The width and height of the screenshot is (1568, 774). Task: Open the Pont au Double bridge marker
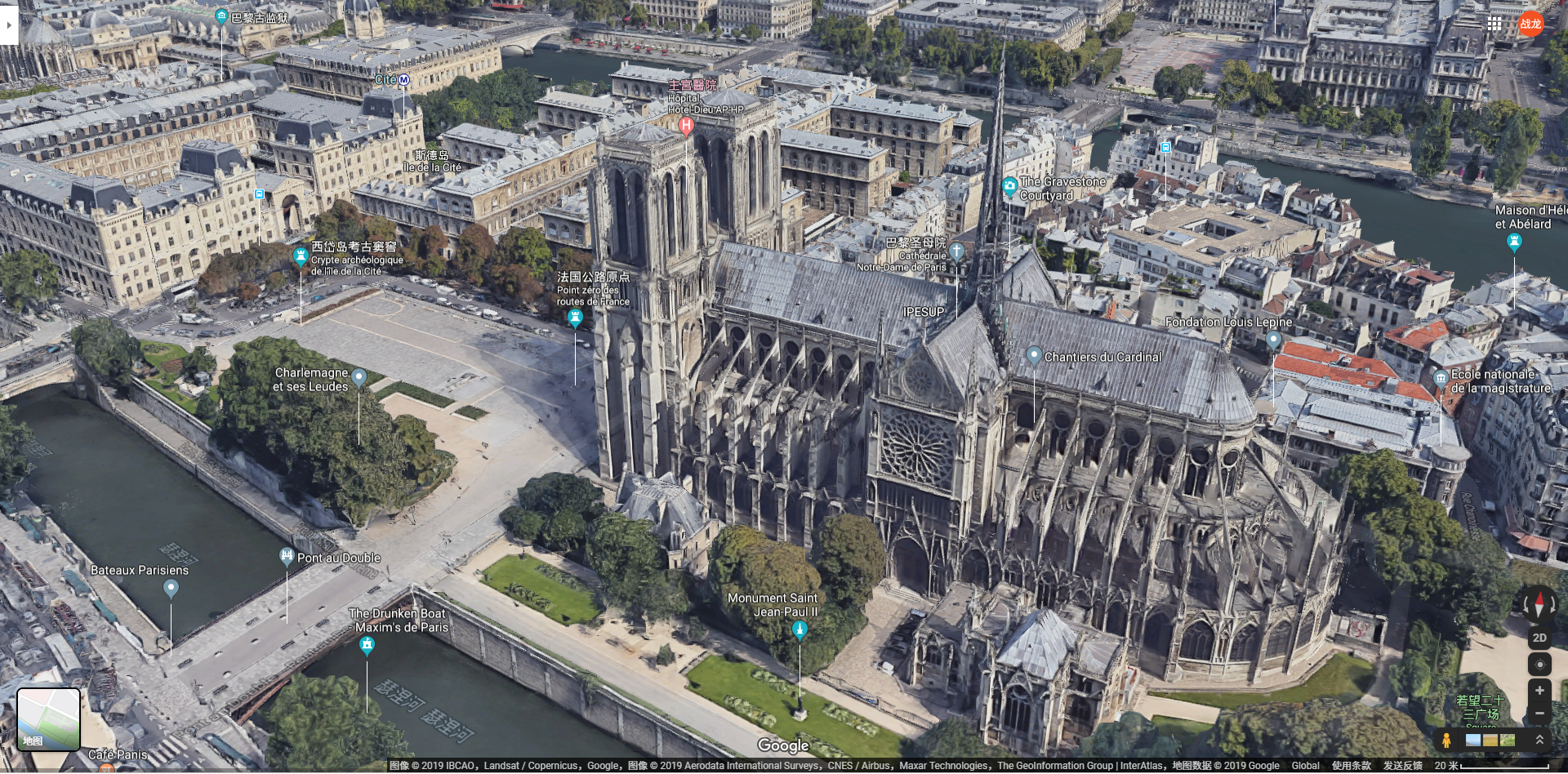286,557
